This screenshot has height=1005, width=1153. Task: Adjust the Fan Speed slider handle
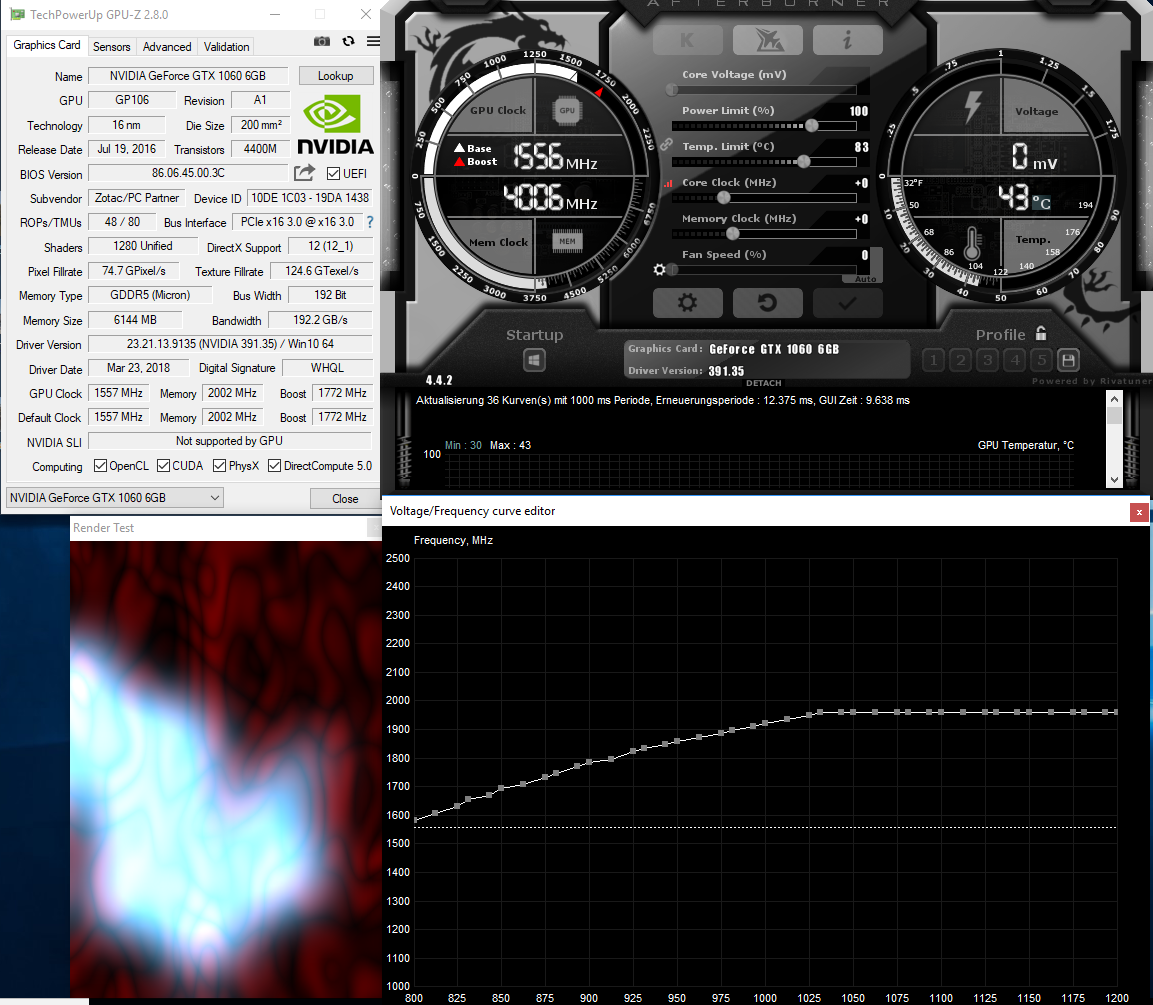point(672,270)
